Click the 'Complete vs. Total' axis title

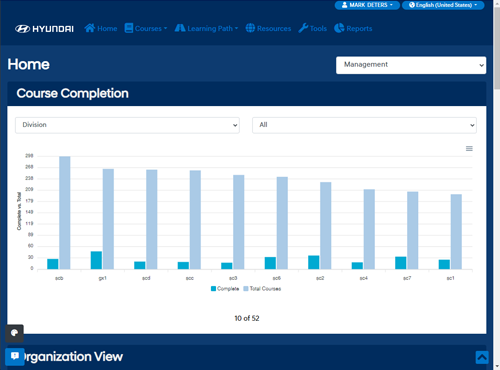tap(19, 211)
